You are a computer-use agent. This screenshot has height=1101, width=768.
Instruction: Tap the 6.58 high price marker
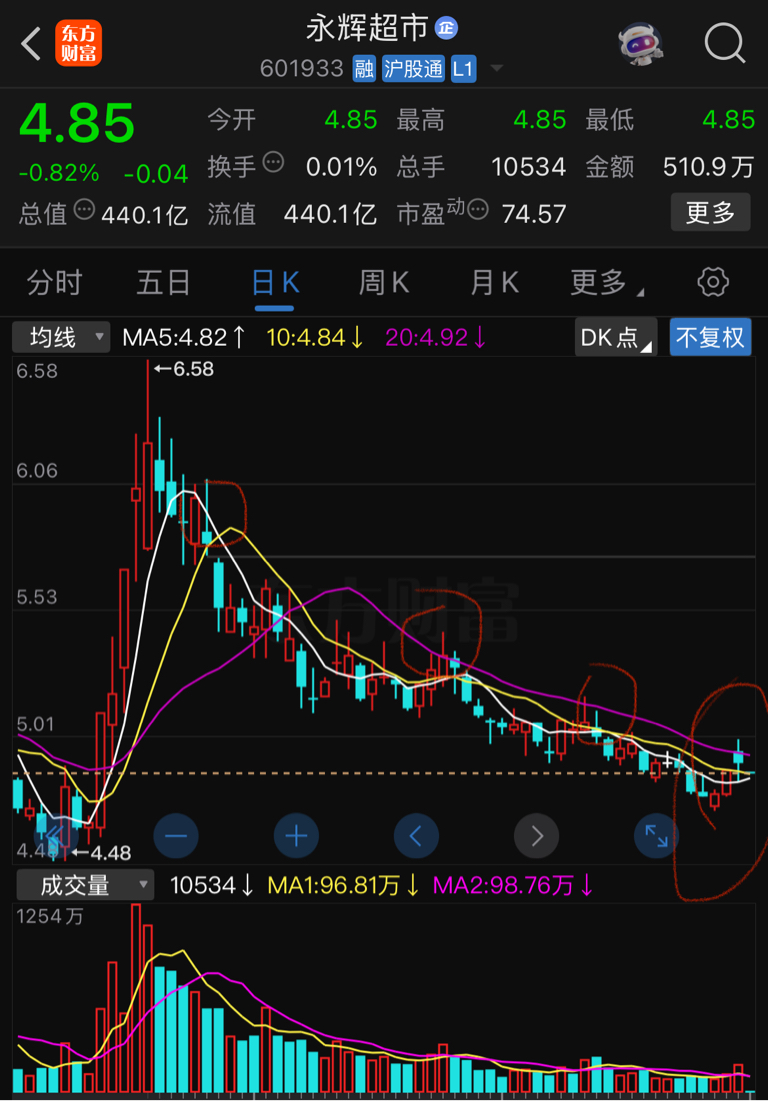tap(184, 369)
